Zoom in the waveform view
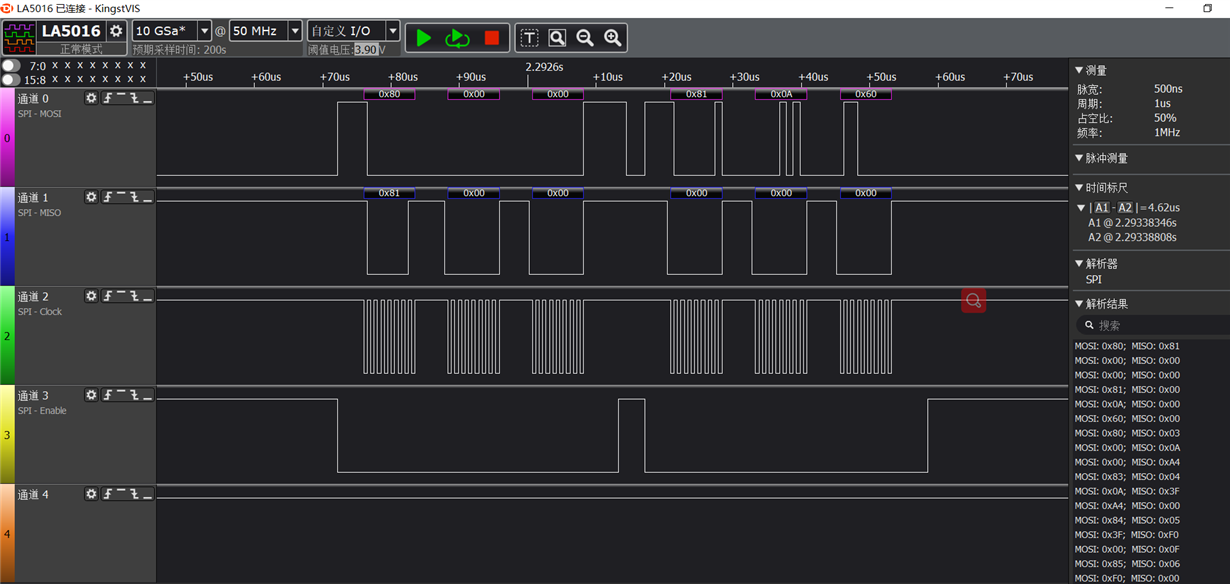This screenshot has height=584, width=1230. 613,38
